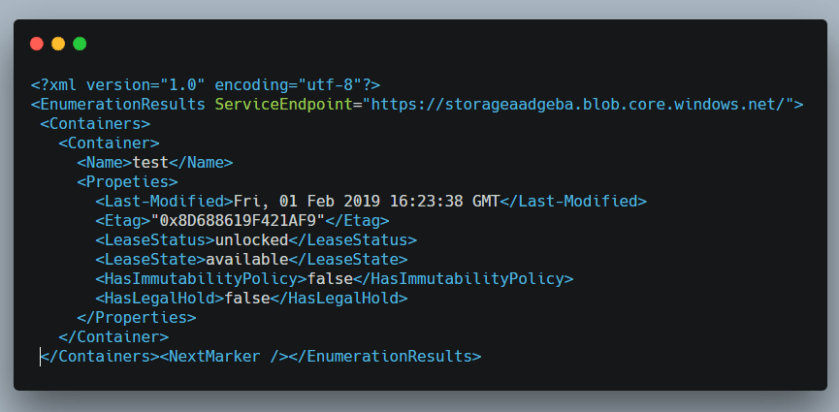Click the opening Container tag
The width and height of the screenshot is (839, 412).
coord(108,143)
